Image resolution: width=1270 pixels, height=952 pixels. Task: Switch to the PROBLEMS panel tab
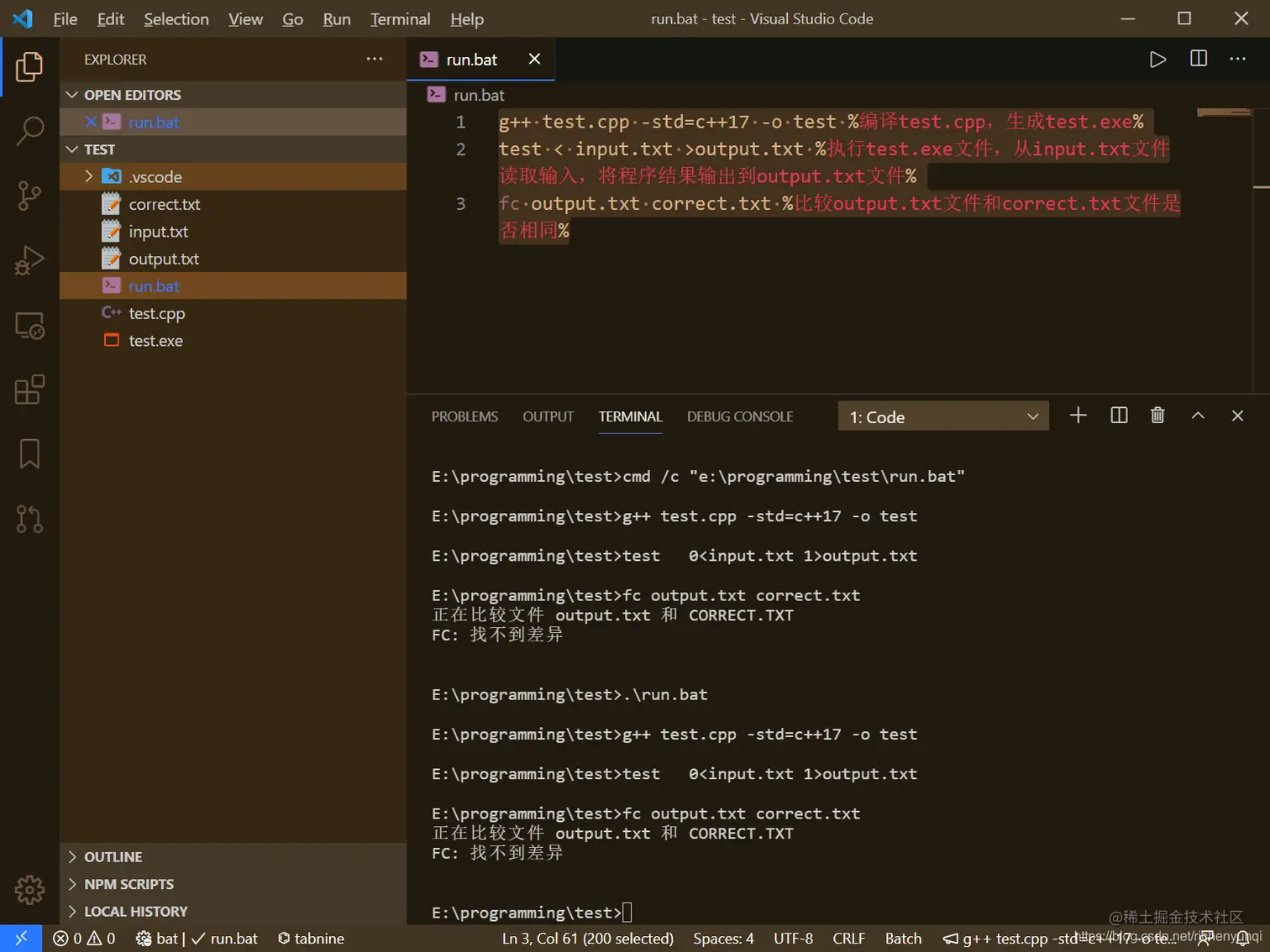[x=464, y=416]
